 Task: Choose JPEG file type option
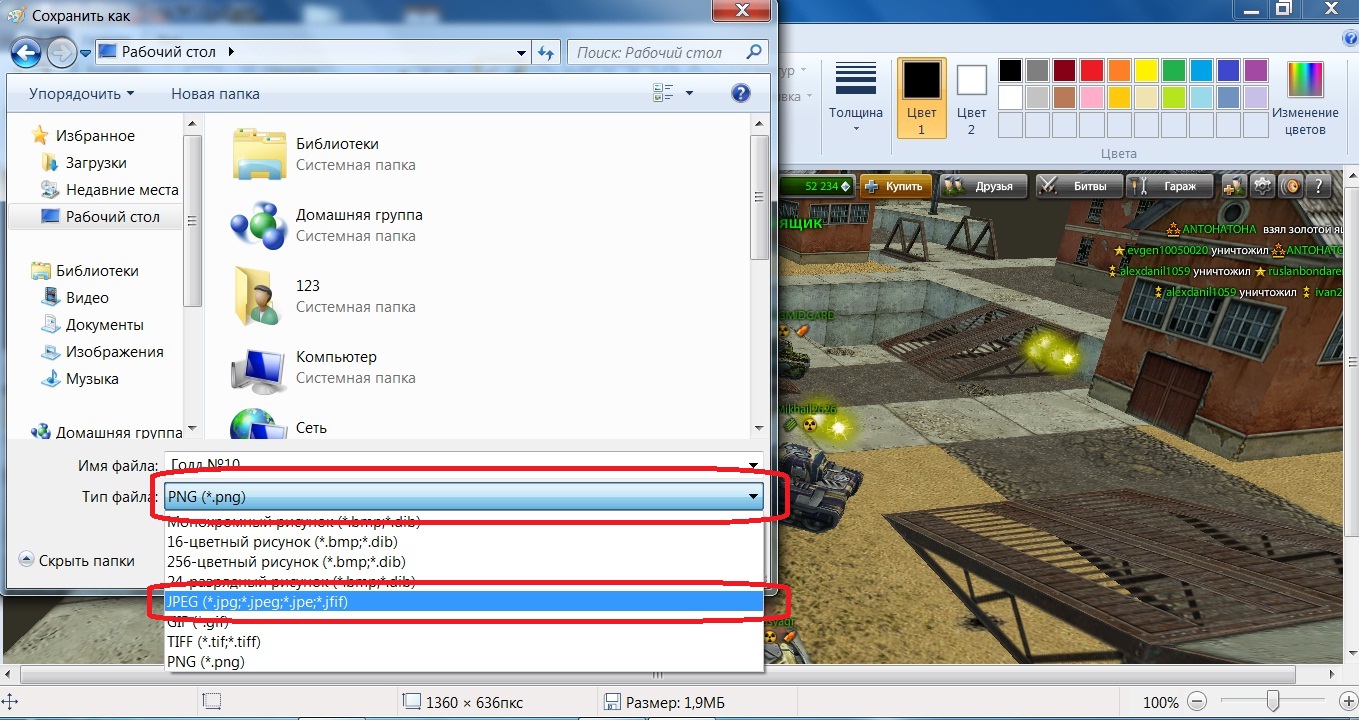click(x=464, y=602)
